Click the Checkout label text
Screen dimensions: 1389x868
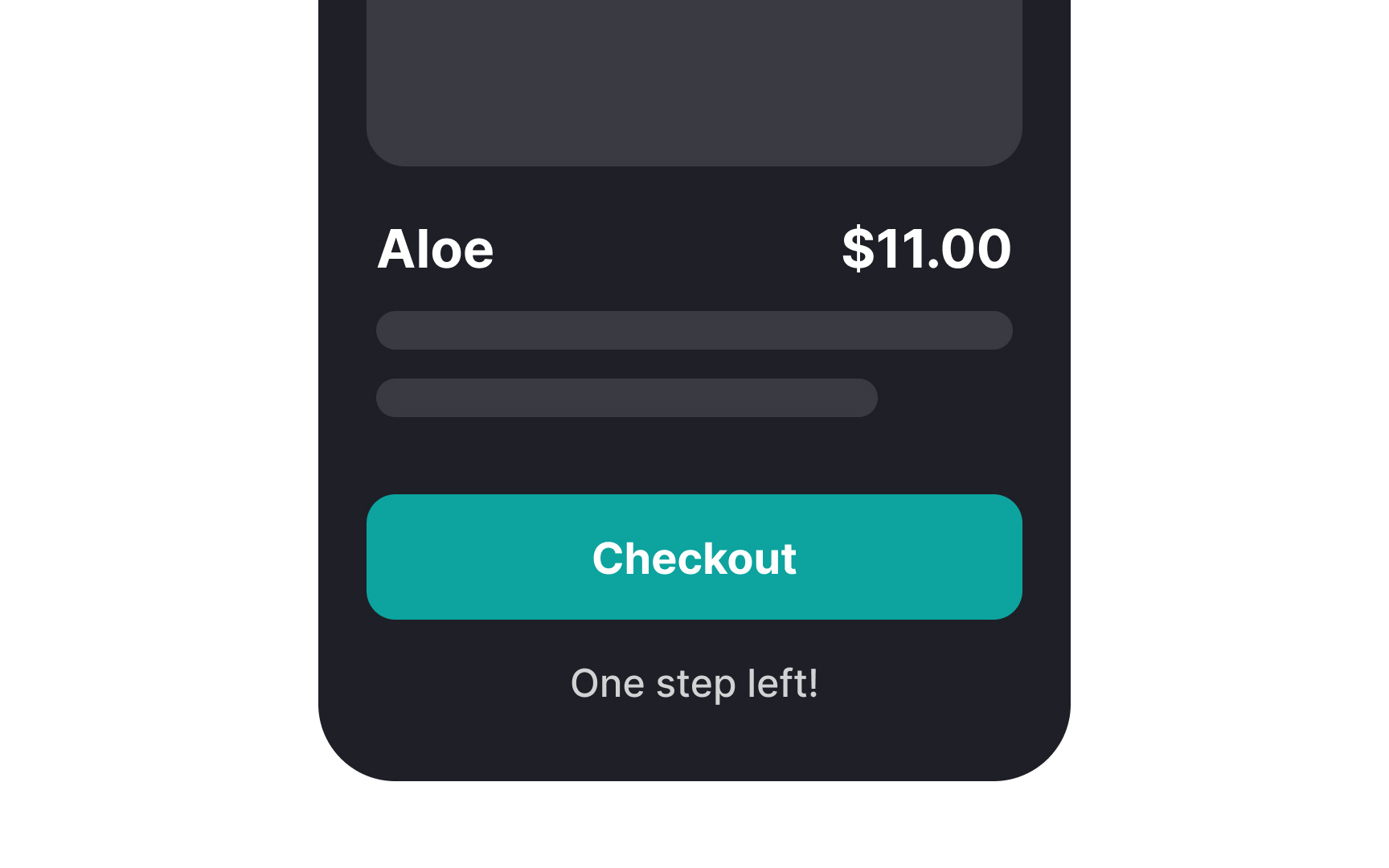694,559
